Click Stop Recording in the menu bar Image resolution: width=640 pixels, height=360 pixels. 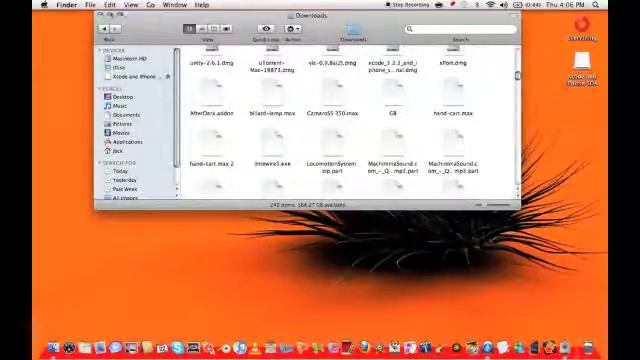(x=407, y=5)
